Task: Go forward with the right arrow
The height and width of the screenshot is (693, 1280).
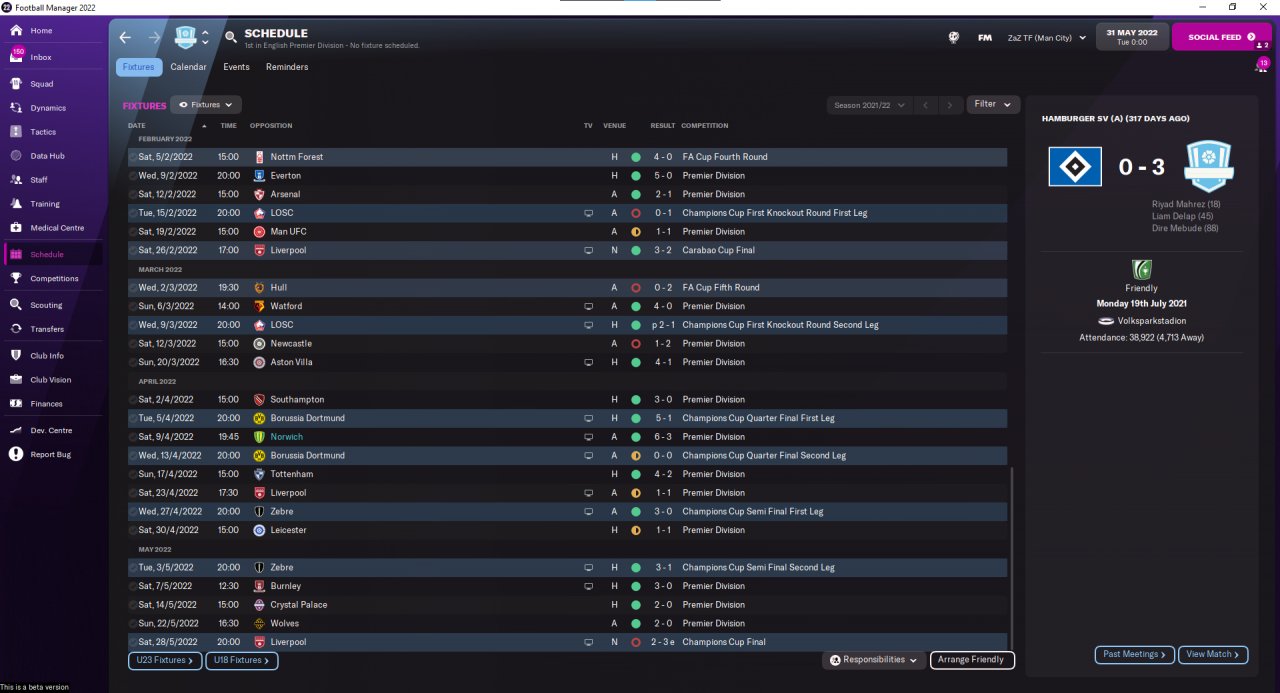Action: 154,37
